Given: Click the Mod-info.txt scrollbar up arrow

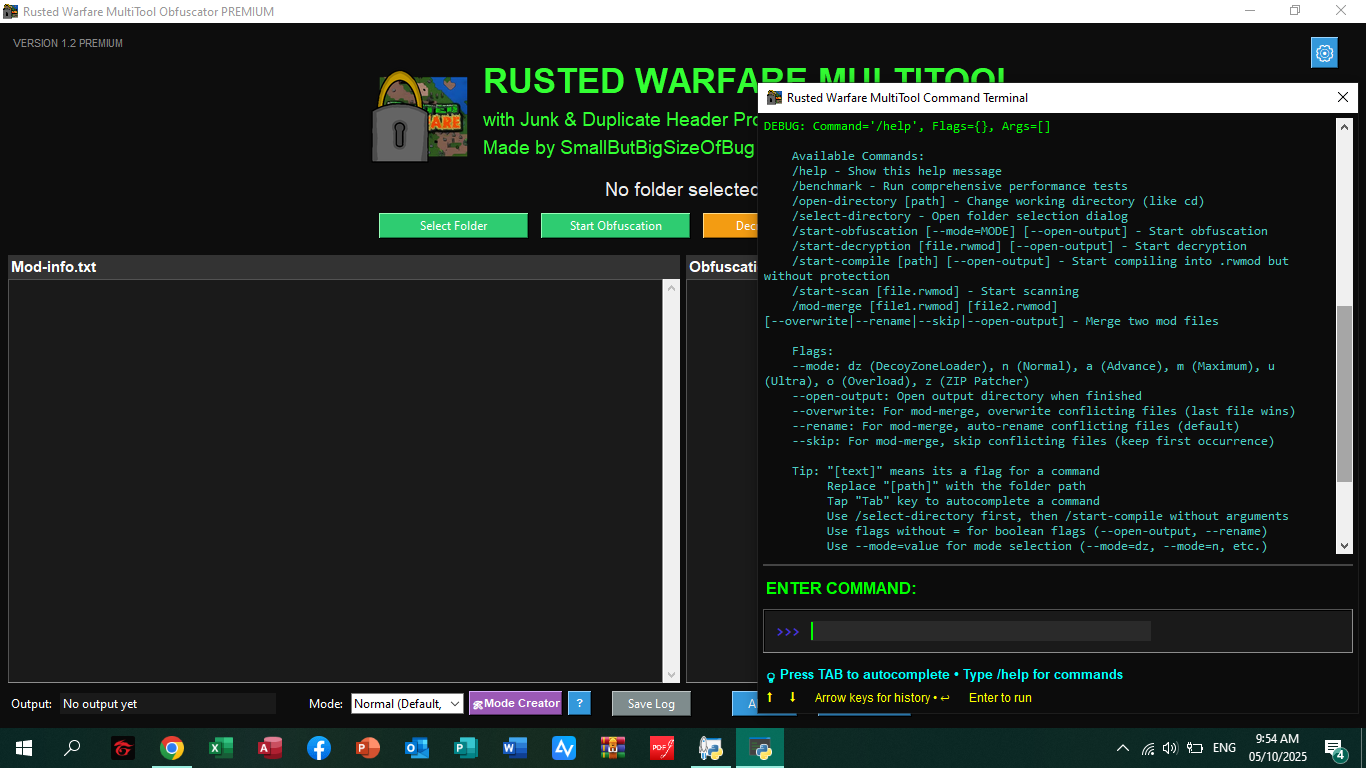Looking at the screenshot, I should click(x=671, y=288).
